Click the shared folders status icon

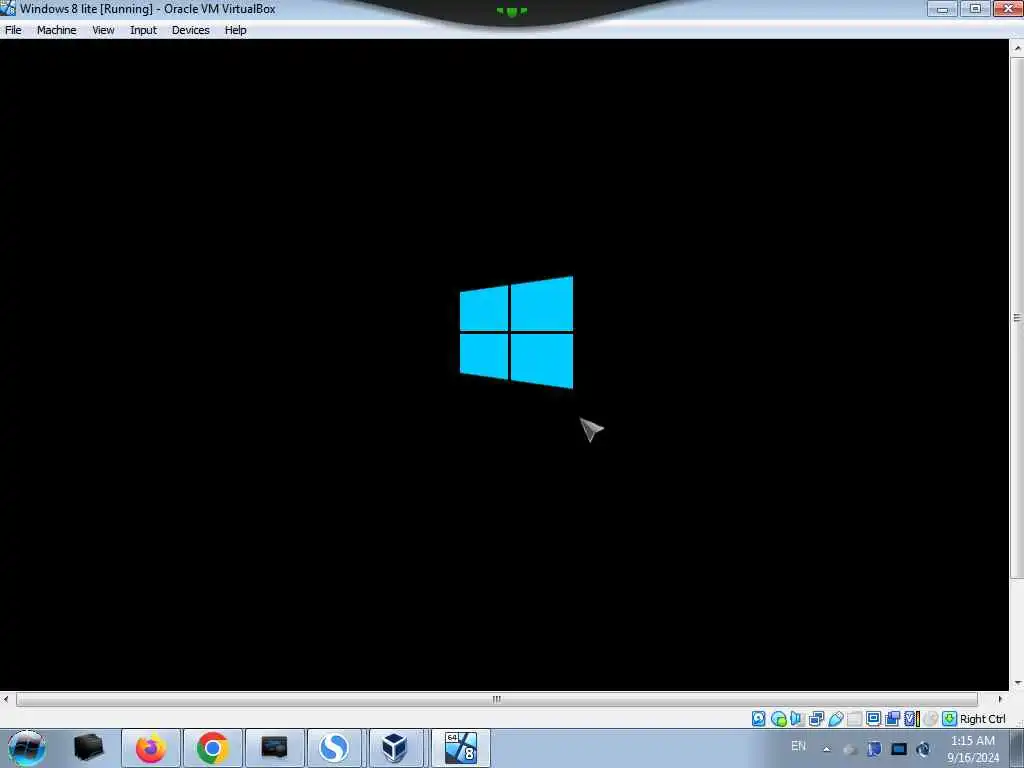pos(854,718)
